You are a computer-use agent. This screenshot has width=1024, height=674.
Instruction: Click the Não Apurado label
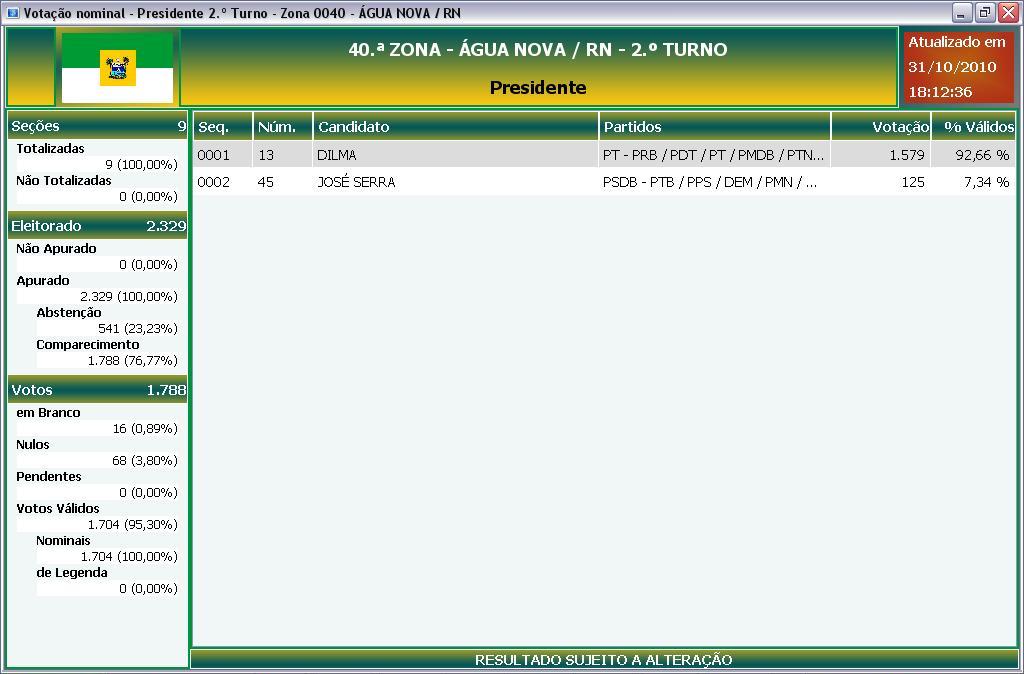(x=56, y=248)
